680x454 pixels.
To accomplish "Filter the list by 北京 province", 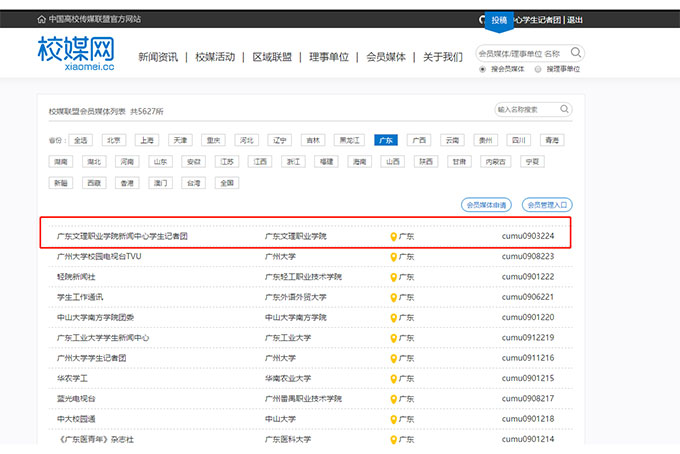I will [x=114, y=140].
